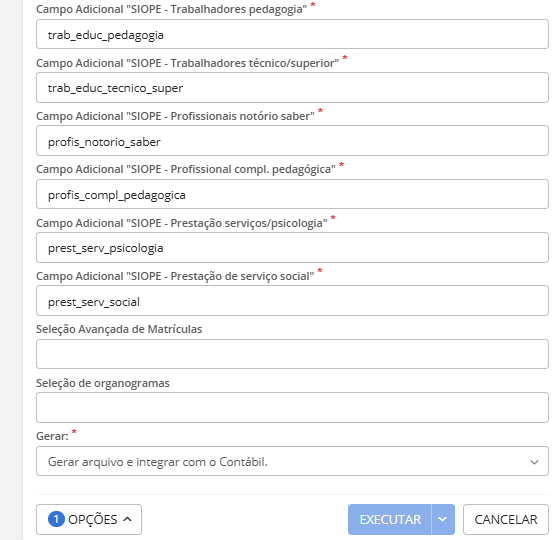Click the profis_compl_pedagogica input
This screenshot has height=540, width=559.
click(292, 194)
